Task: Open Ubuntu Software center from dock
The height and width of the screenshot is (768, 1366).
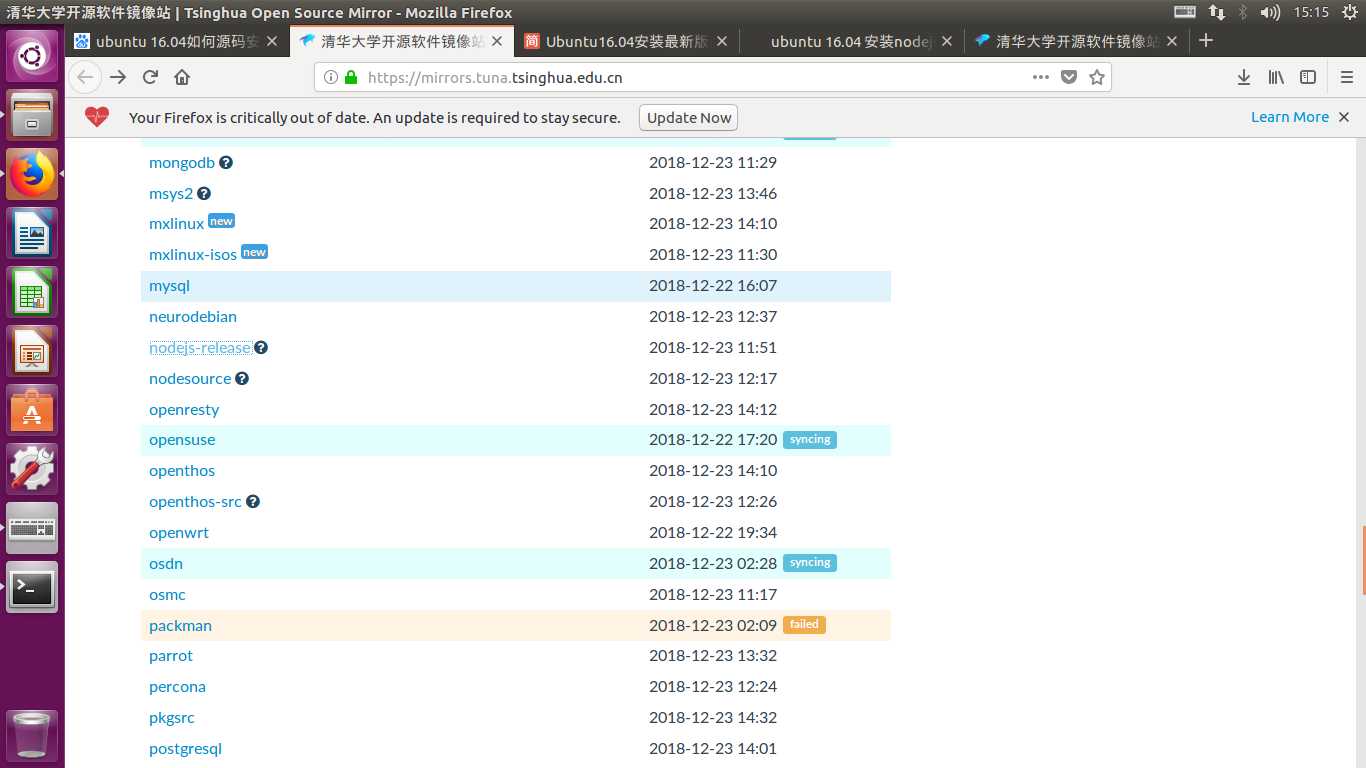Action: pos(32,410)
